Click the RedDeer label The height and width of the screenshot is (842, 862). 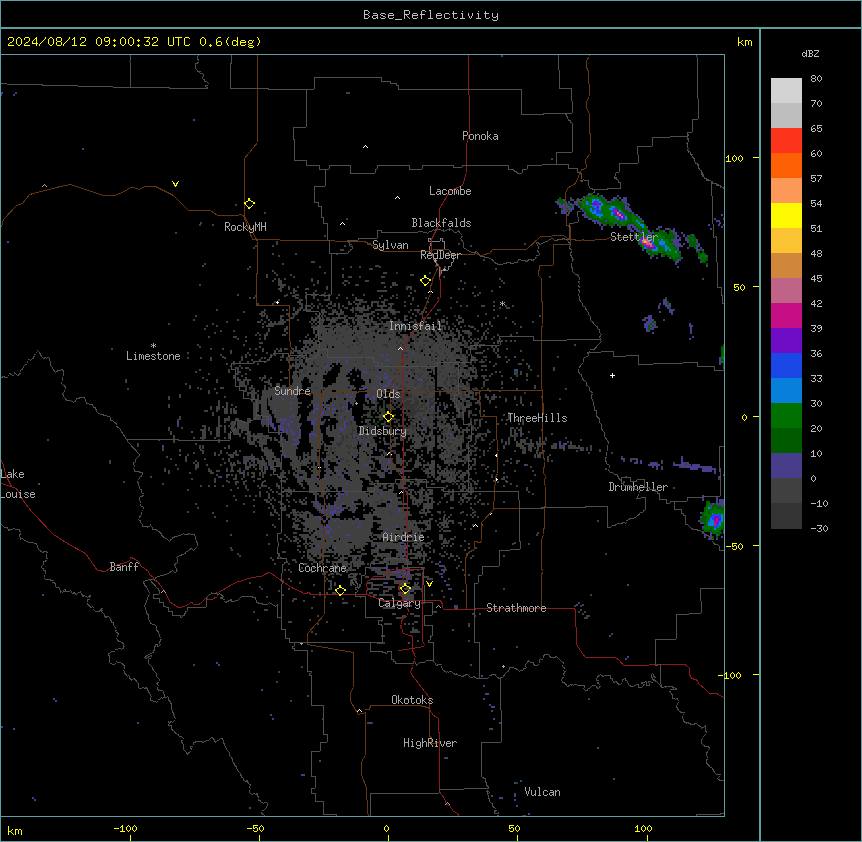tap(440, 255)
